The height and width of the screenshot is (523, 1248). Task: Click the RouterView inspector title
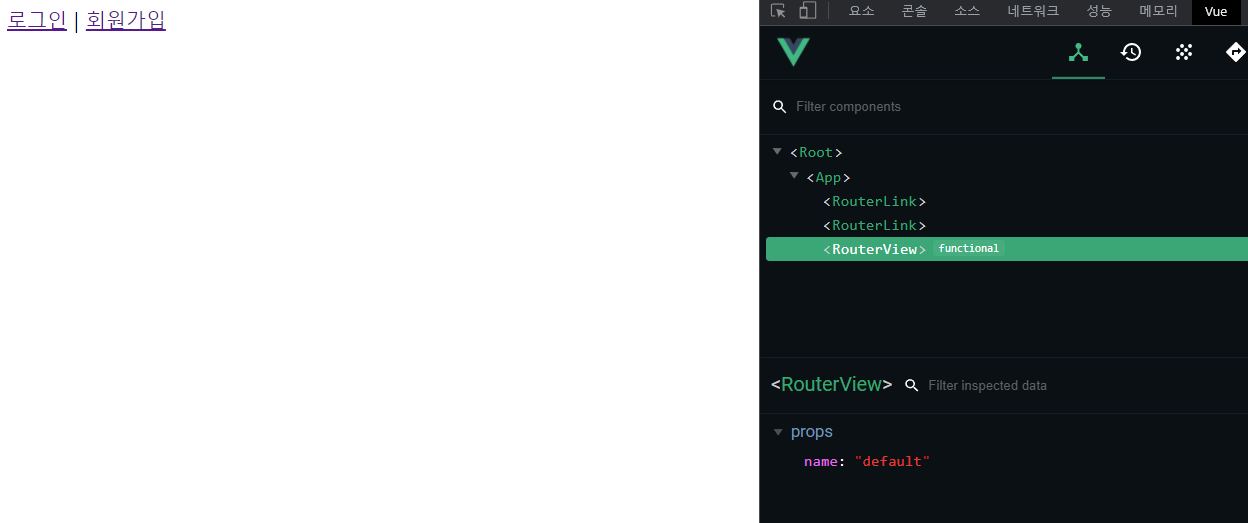click(832, 384)
